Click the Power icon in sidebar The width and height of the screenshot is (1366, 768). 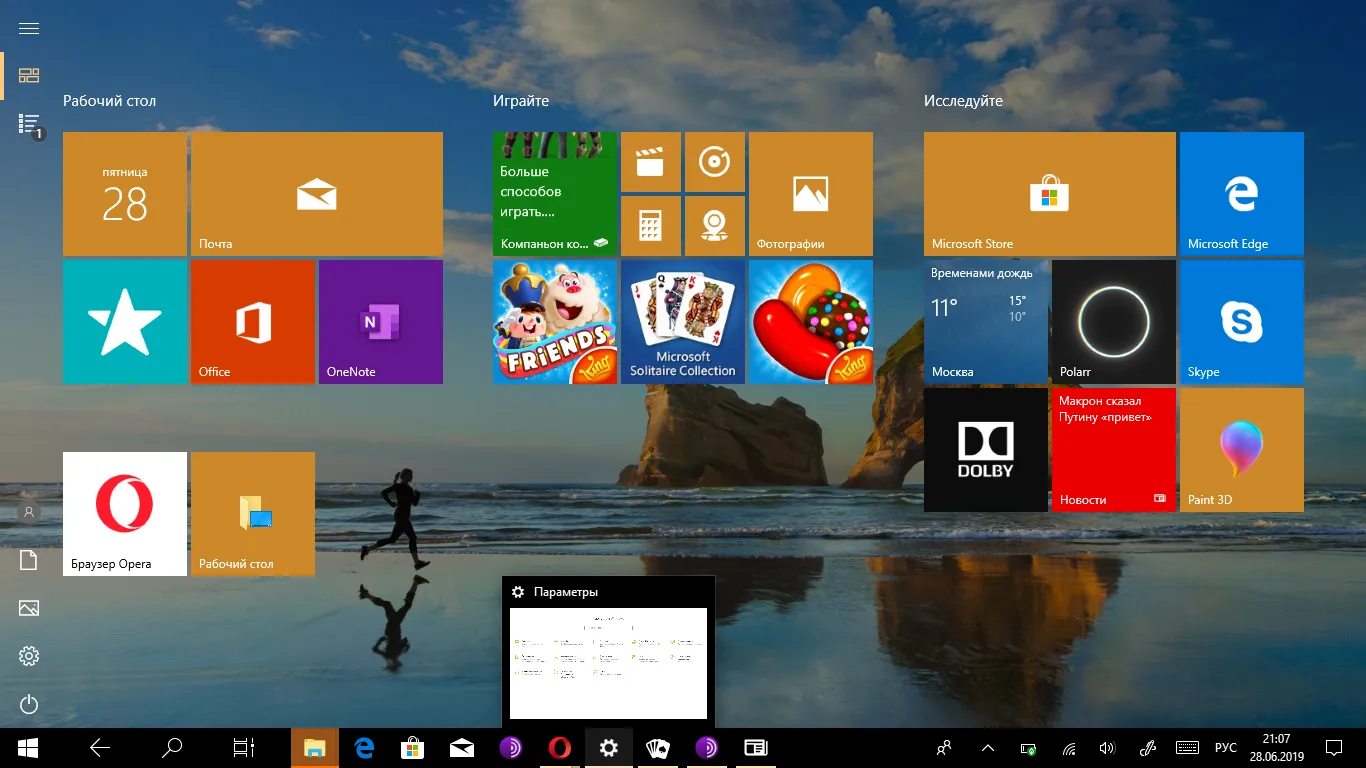(x=29, y=704)
